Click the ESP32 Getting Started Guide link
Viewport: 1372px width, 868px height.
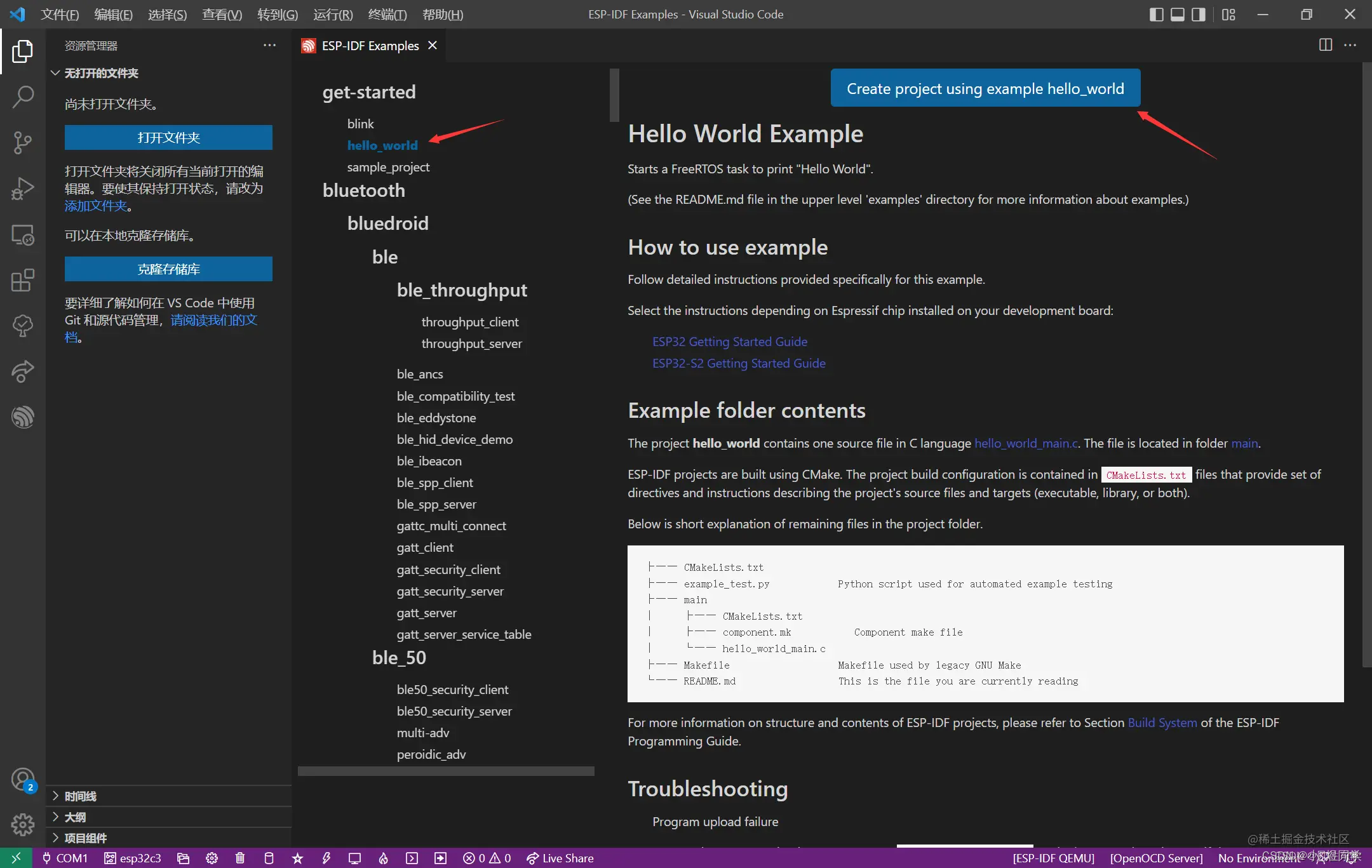[x=730, y=341]
